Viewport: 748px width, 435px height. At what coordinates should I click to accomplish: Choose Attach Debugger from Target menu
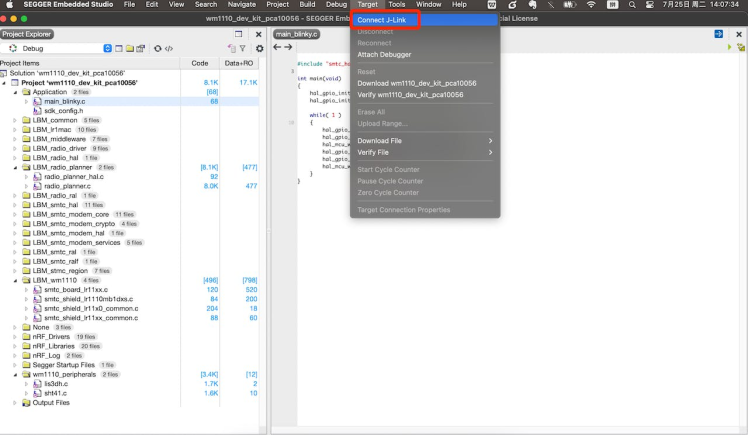(384, 53)
